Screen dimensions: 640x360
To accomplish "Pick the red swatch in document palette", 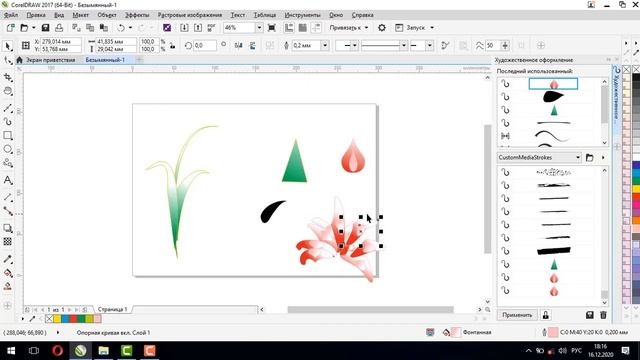I will tap(73, 319).
